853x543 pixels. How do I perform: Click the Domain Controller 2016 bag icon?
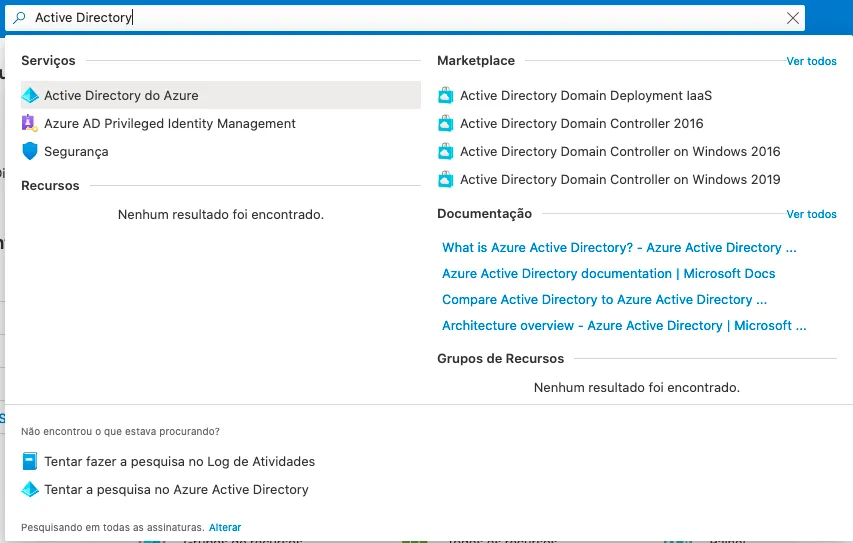pyautogui.click(x=446, y=124)
